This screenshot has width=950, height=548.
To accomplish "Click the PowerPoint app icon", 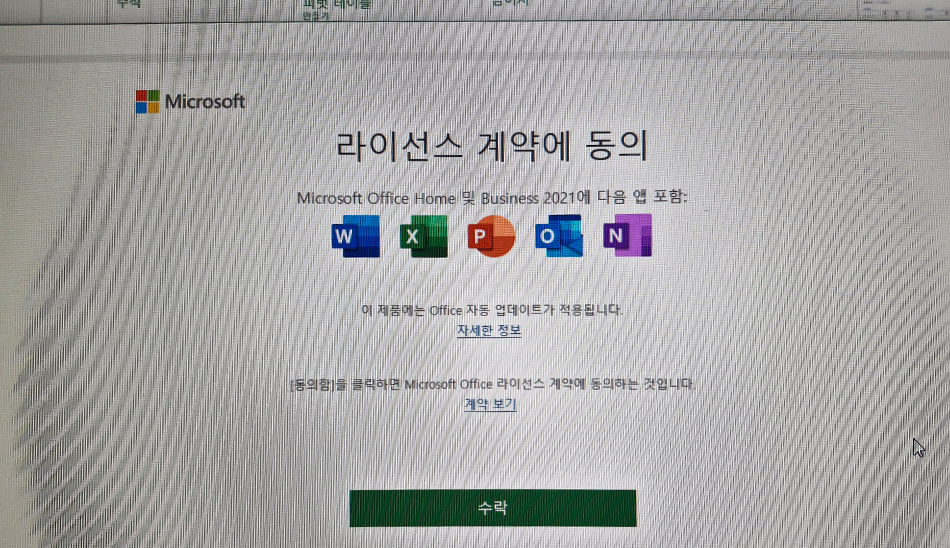I will [491, 236].
